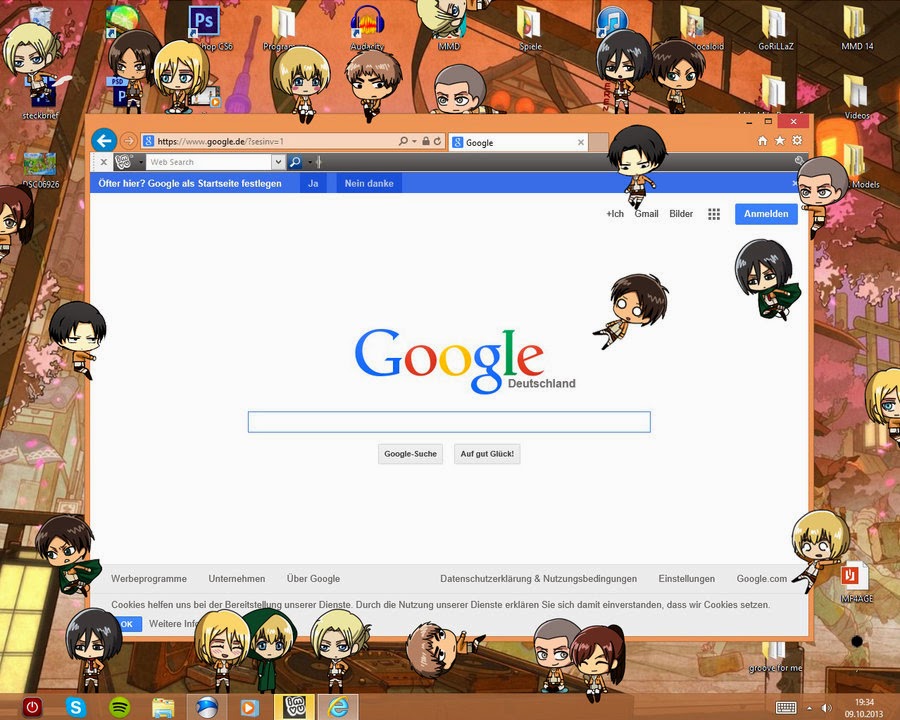
Task: Switch to IMVU in the taskbar
Action: pyautogui.click(x=294, y=707)
